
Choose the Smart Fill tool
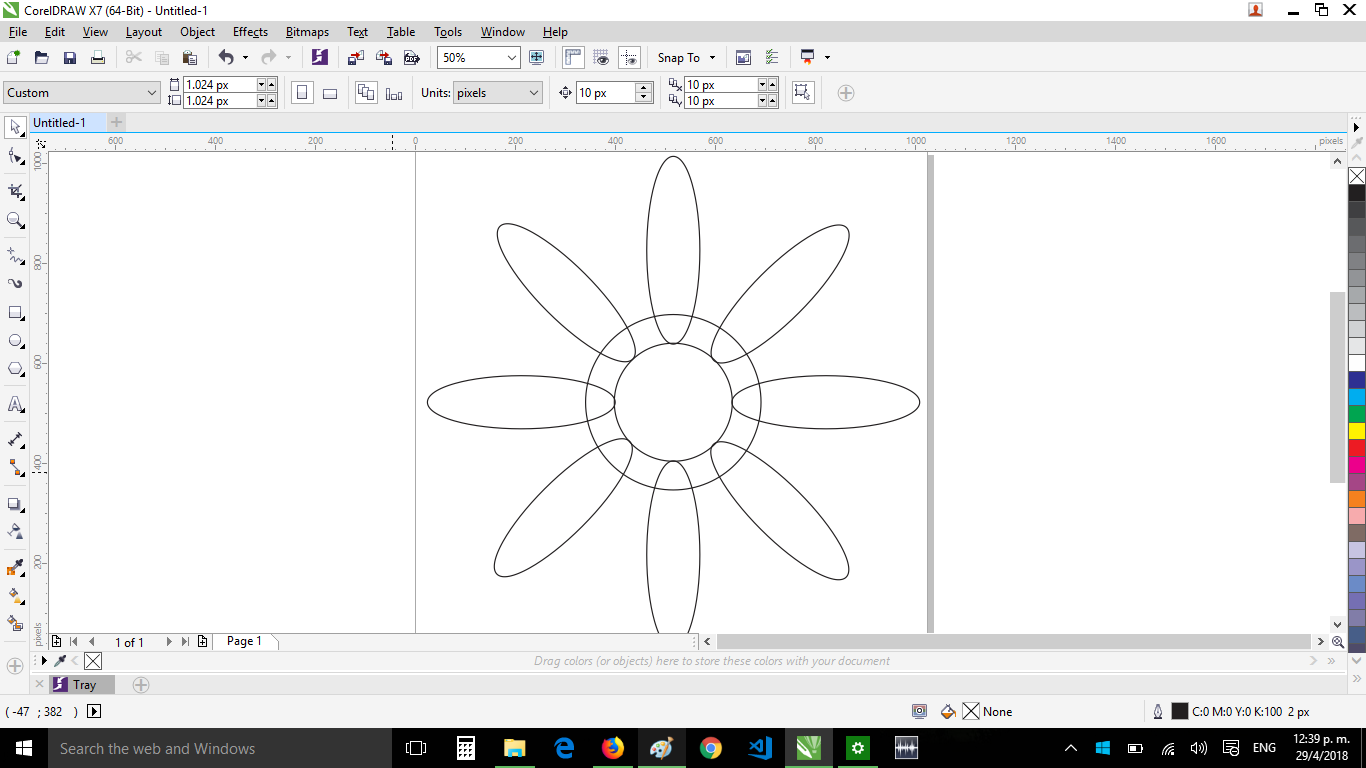pyautogui.click(x=15, y=623)
